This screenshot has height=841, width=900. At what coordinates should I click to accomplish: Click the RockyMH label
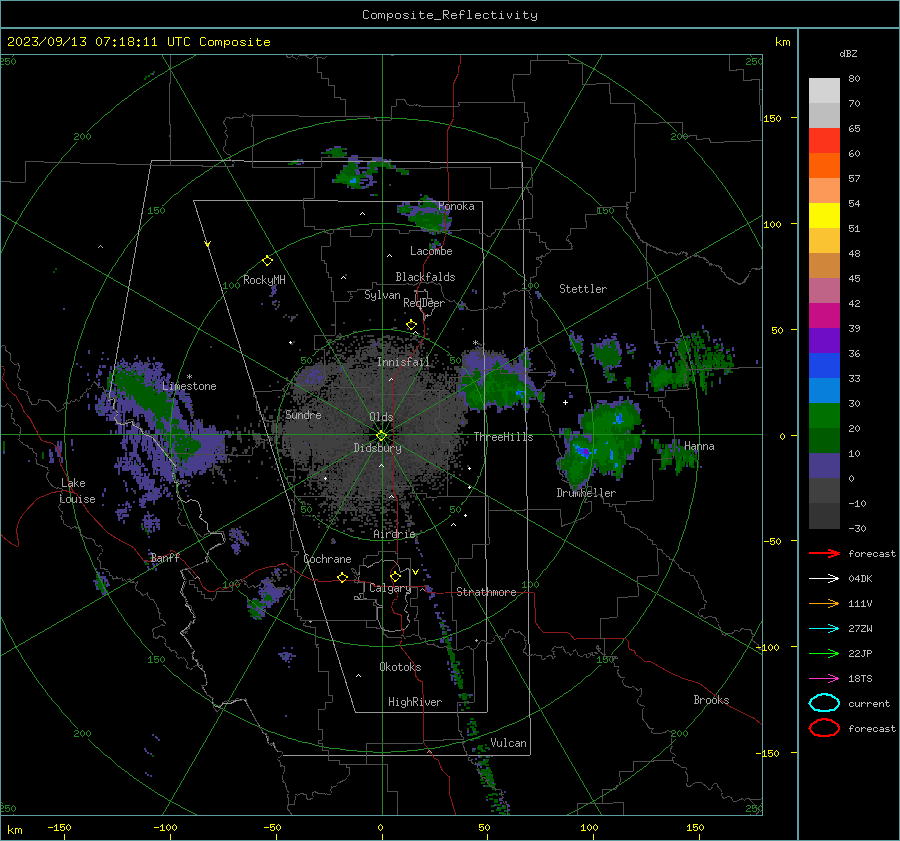coord(264,280)
